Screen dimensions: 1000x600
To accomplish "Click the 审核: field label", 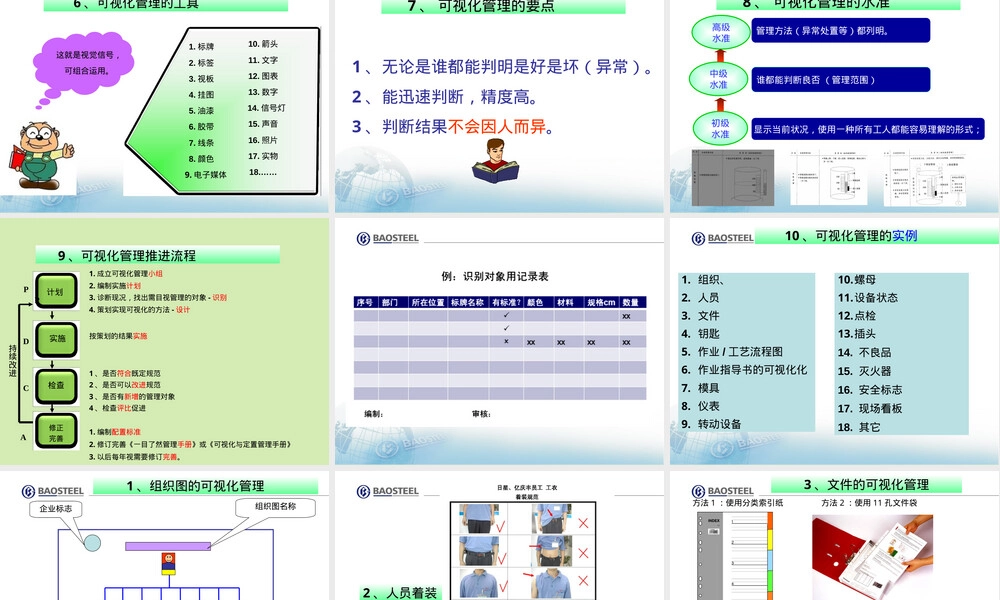I will [482, 414].
